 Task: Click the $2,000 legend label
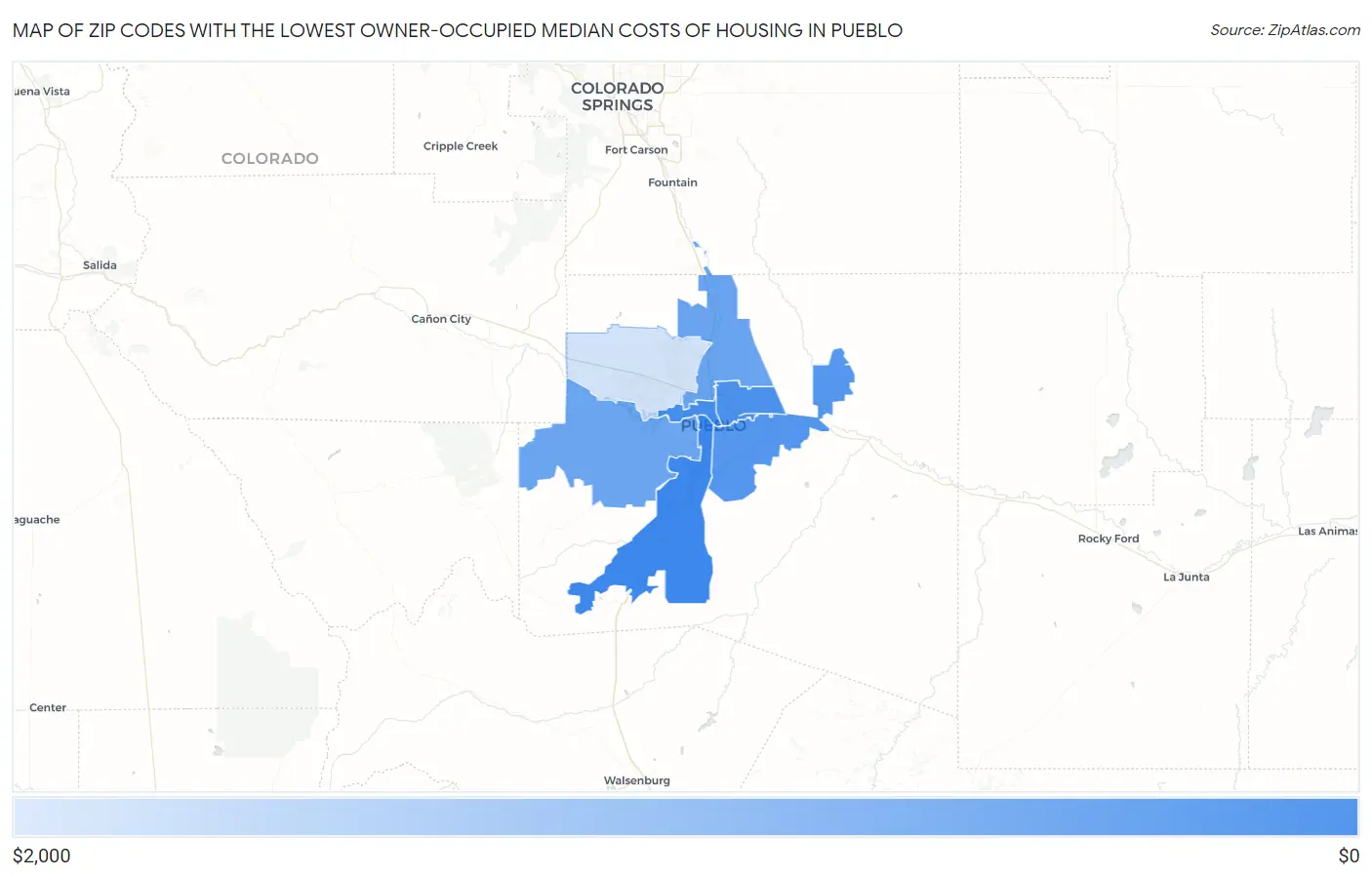click(42, 857)
